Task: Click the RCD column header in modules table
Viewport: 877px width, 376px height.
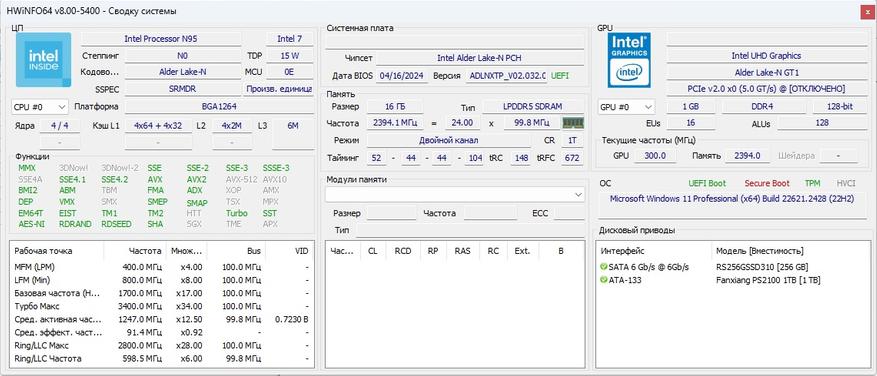Action: [x=403, y=251]
